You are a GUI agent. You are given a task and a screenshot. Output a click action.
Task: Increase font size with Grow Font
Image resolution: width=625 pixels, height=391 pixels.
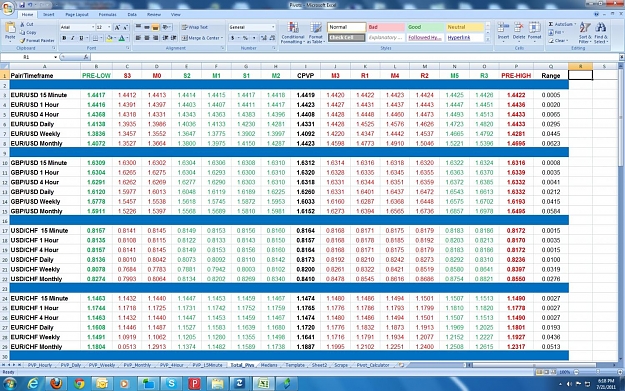(117, 27)
